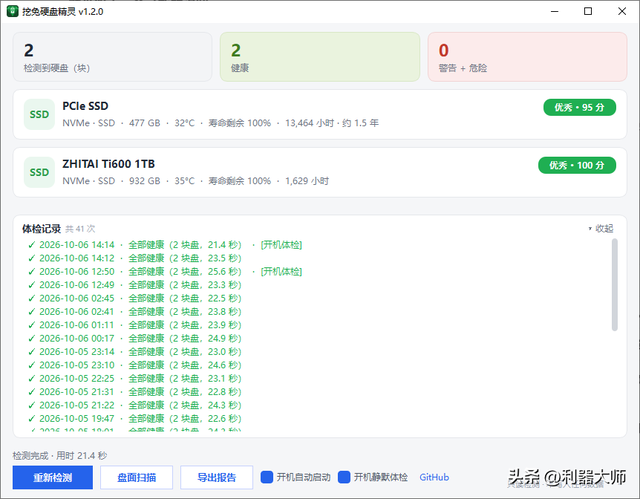
Task: Select record 2026-10-05 23:14
Action: click(135, 352)
